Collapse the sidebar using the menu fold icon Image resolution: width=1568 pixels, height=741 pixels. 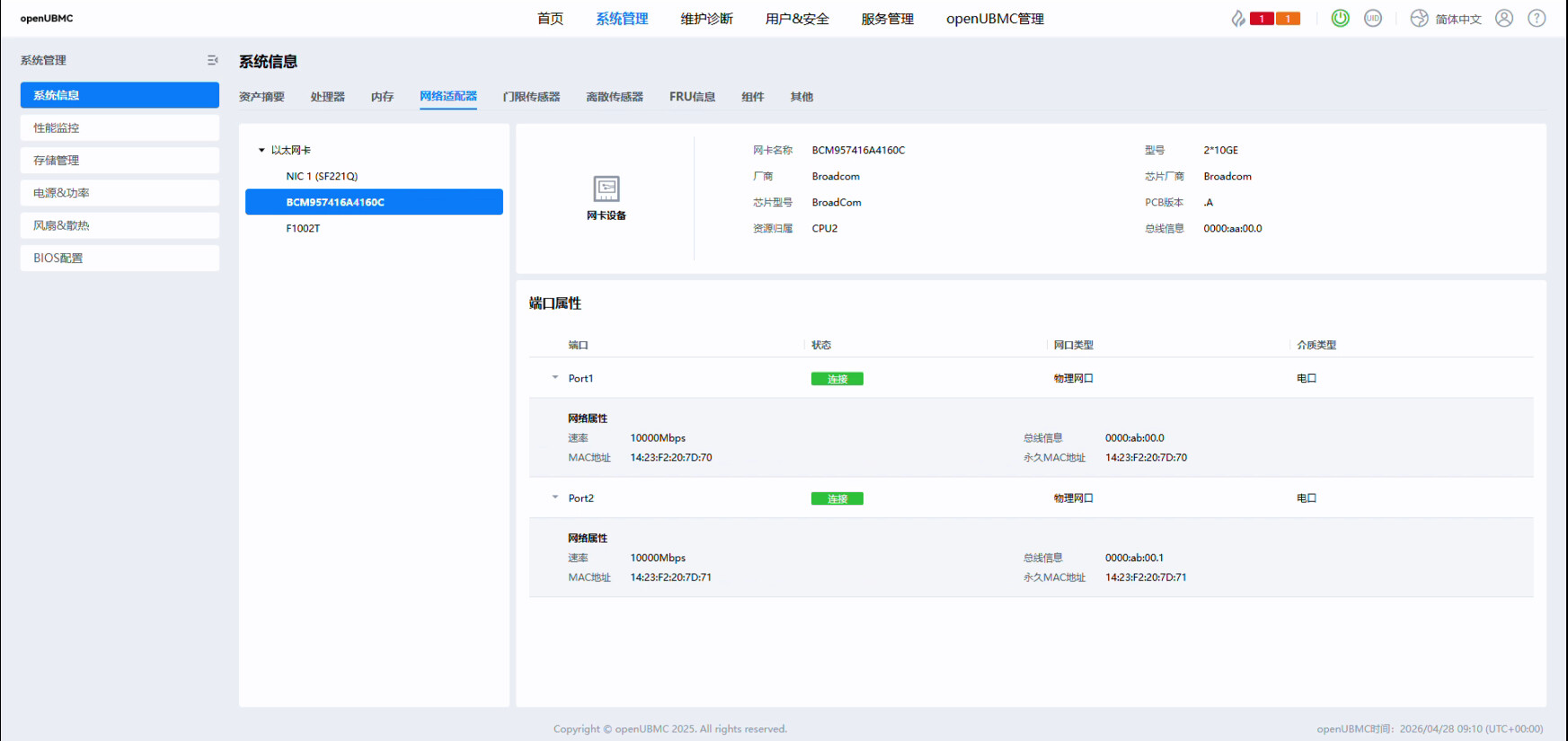coord(213,60)
